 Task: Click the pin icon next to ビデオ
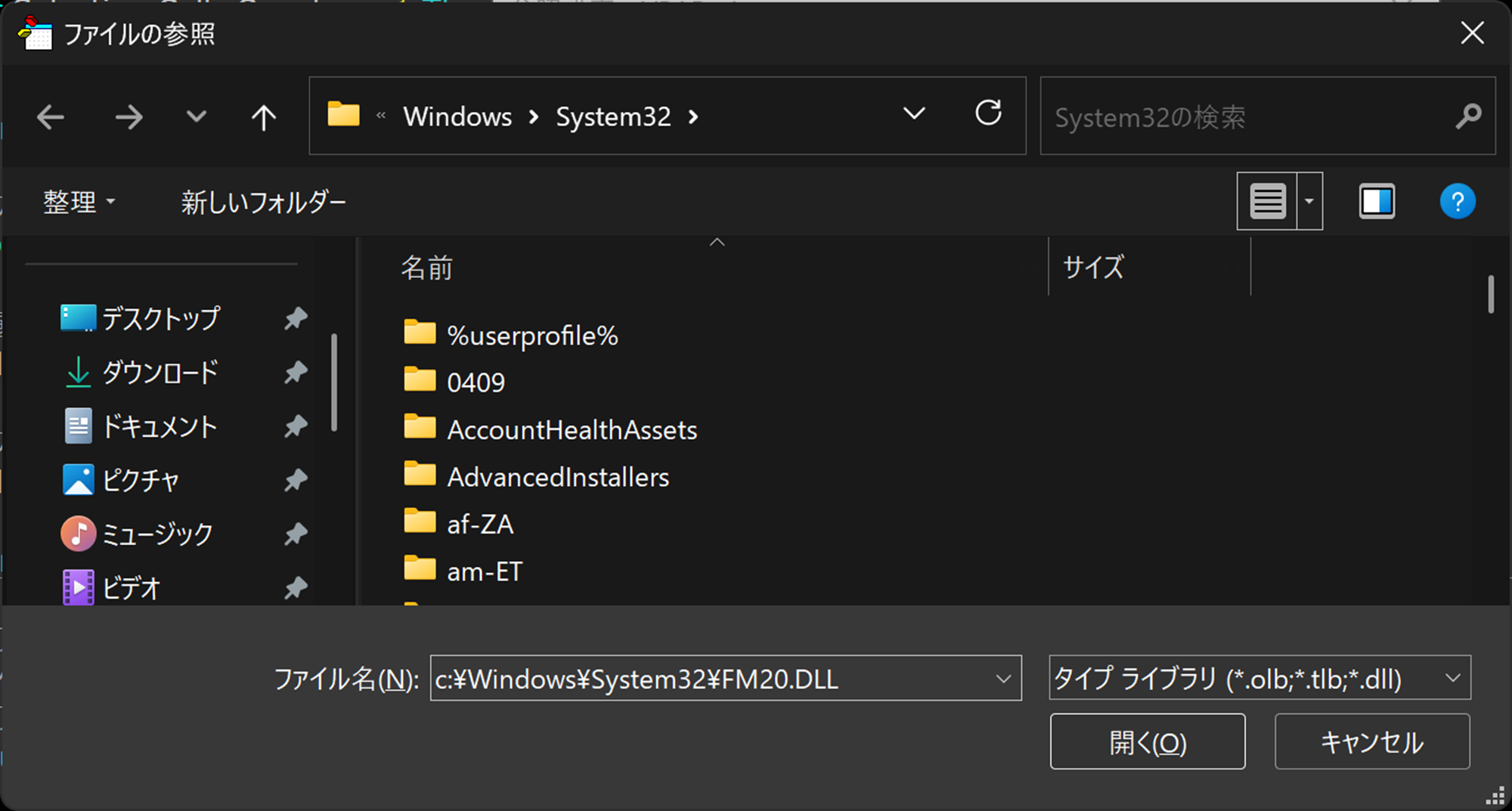[296, 587]
